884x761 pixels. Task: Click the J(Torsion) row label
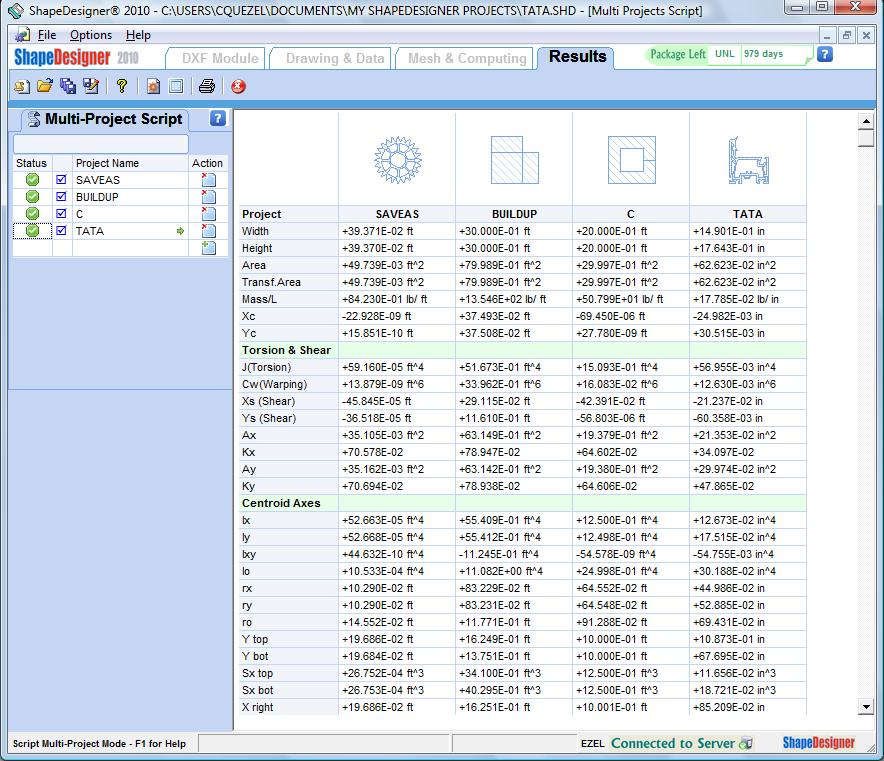click(267, 367)
